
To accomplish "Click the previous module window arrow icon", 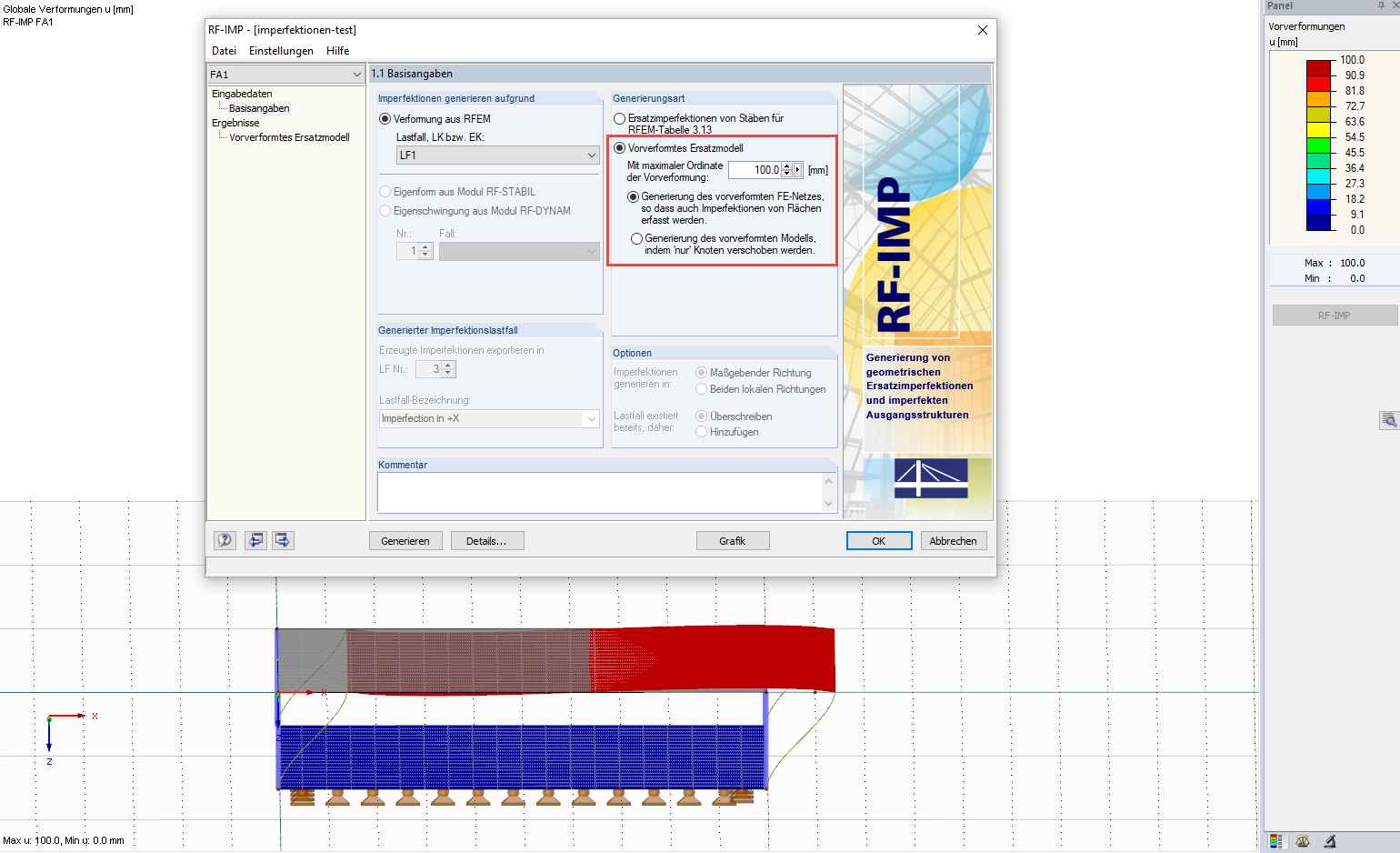I will 255,540.
